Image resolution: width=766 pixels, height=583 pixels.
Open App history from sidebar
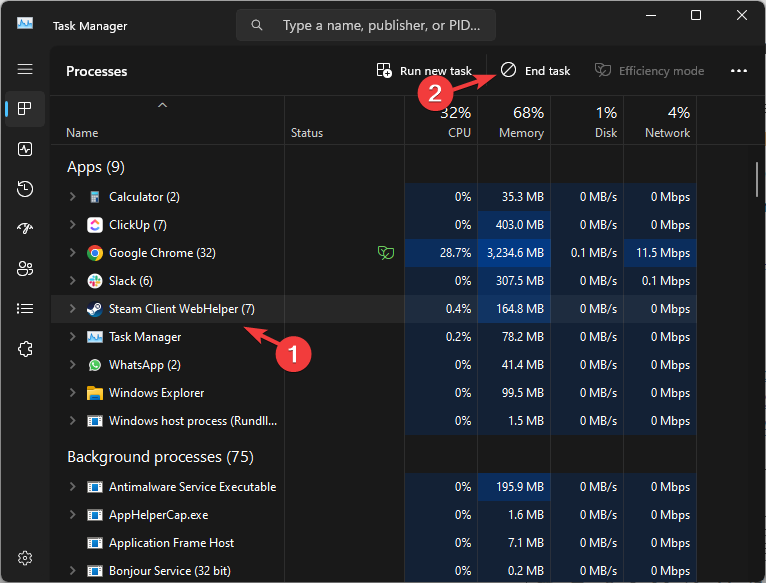(25, 189)
